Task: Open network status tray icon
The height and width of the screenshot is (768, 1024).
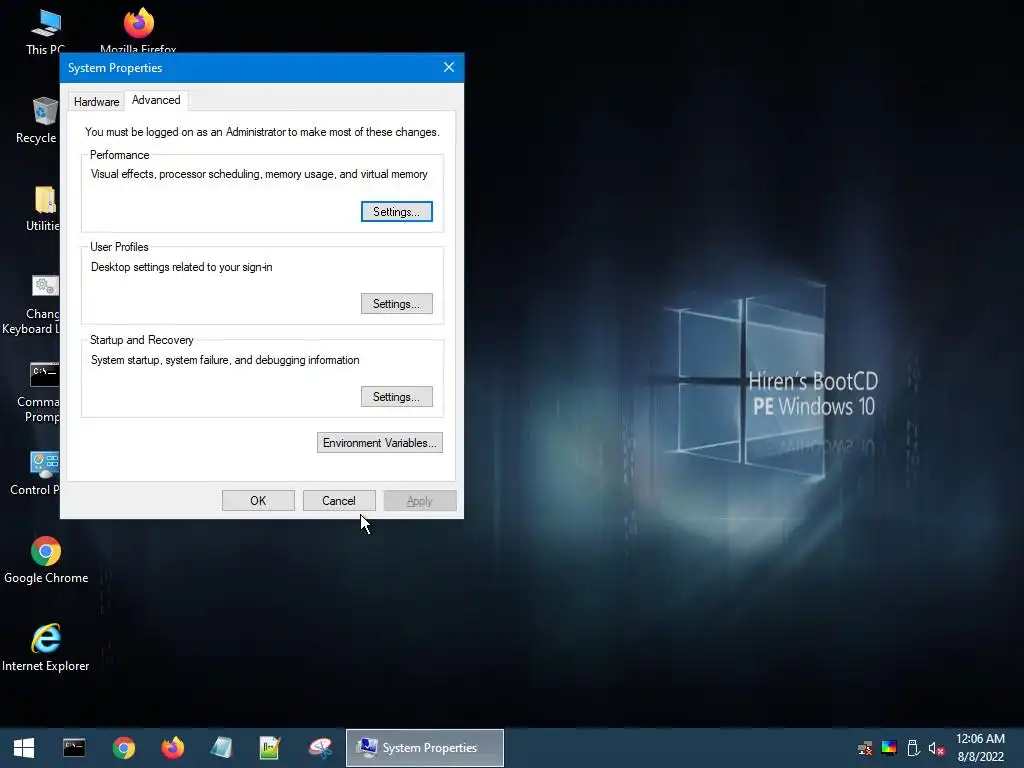Action: pos(865,748)
